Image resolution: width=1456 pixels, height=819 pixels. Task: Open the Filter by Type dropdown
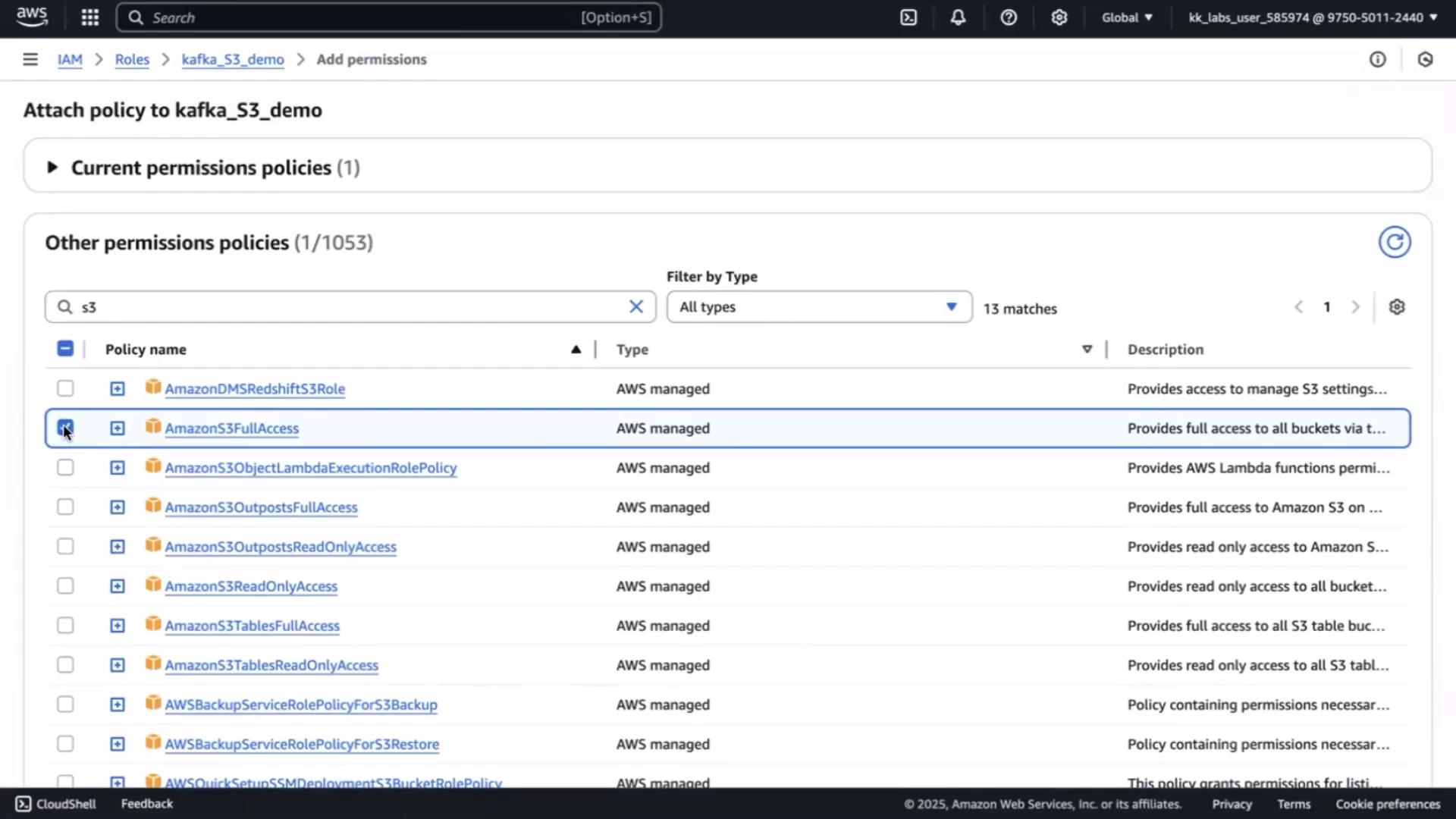819,307
